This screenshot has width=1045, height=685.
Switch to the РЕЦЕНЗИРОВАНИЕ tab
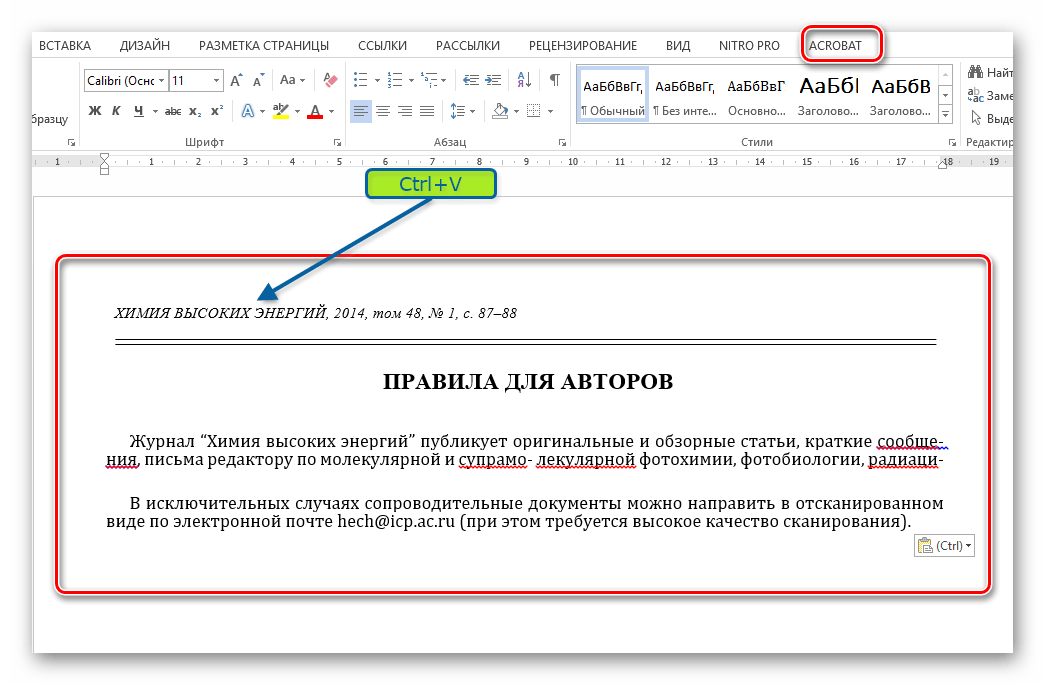[583, 45]
